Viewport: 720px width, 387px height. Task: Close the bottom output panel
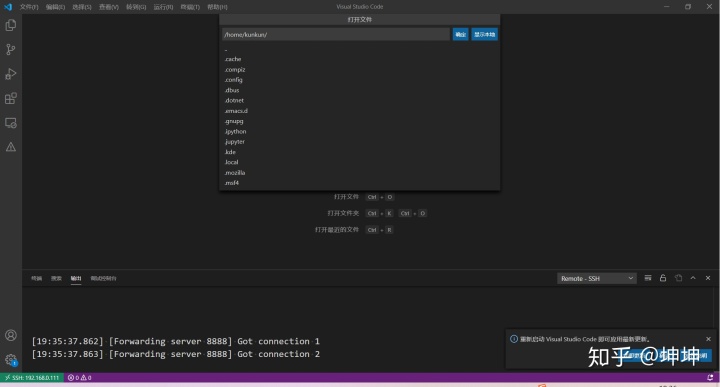click(708, 278)
